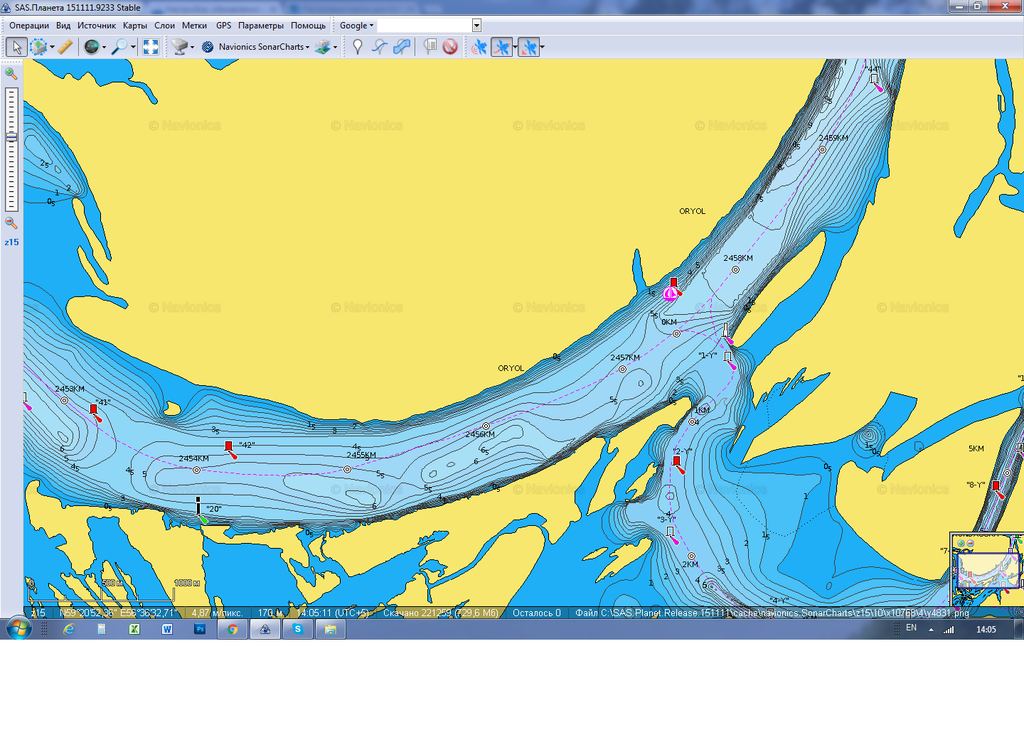Open the Карты menu

[135, 25]
